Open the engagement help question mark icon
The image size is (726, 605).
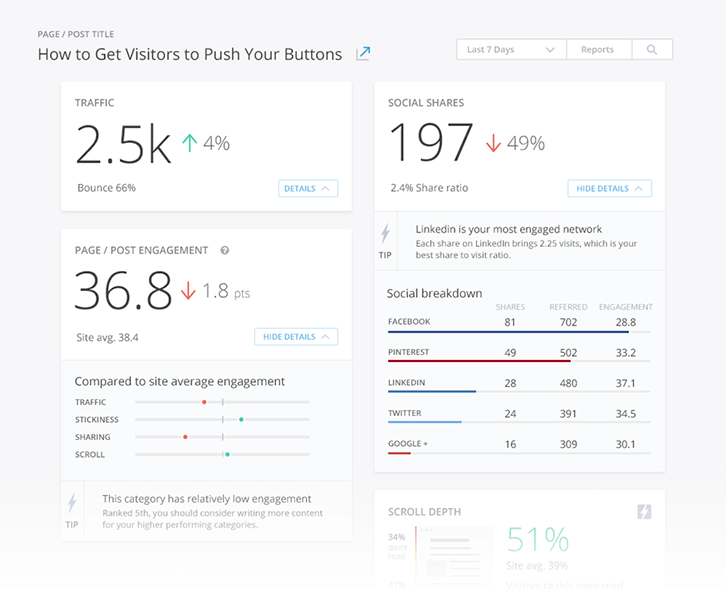(225, 250)
